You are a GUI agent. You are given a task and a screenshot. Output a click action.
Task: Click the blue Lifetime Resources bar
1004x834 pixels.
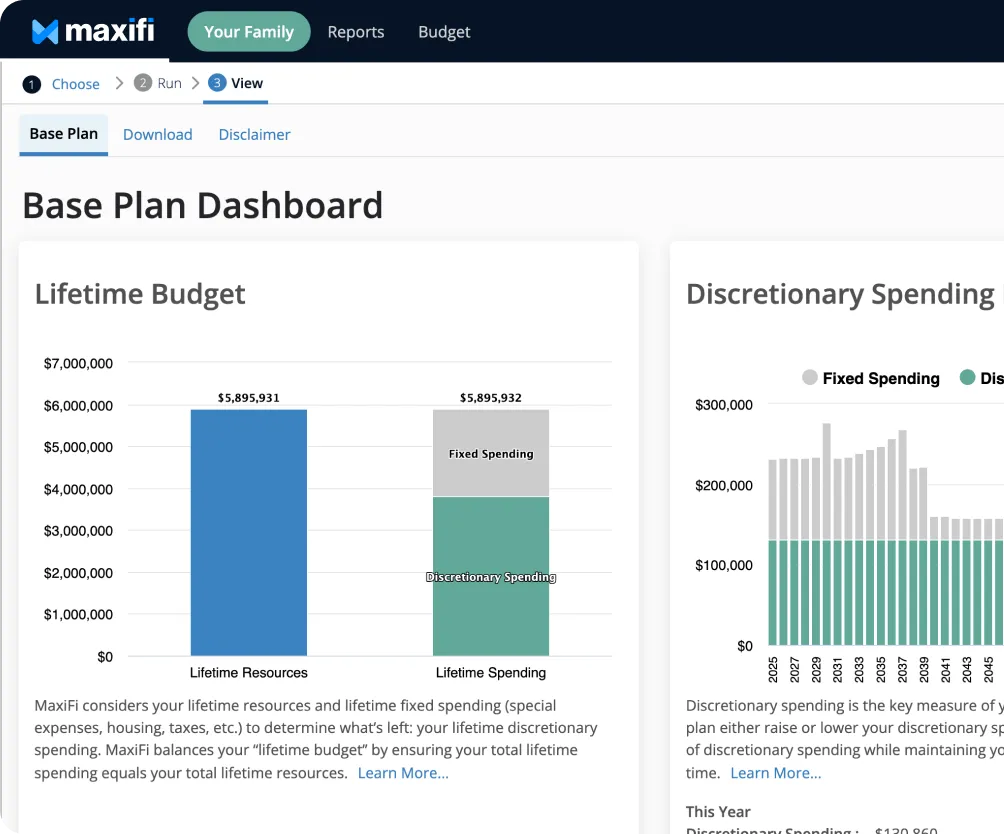[x=248, y=533]
